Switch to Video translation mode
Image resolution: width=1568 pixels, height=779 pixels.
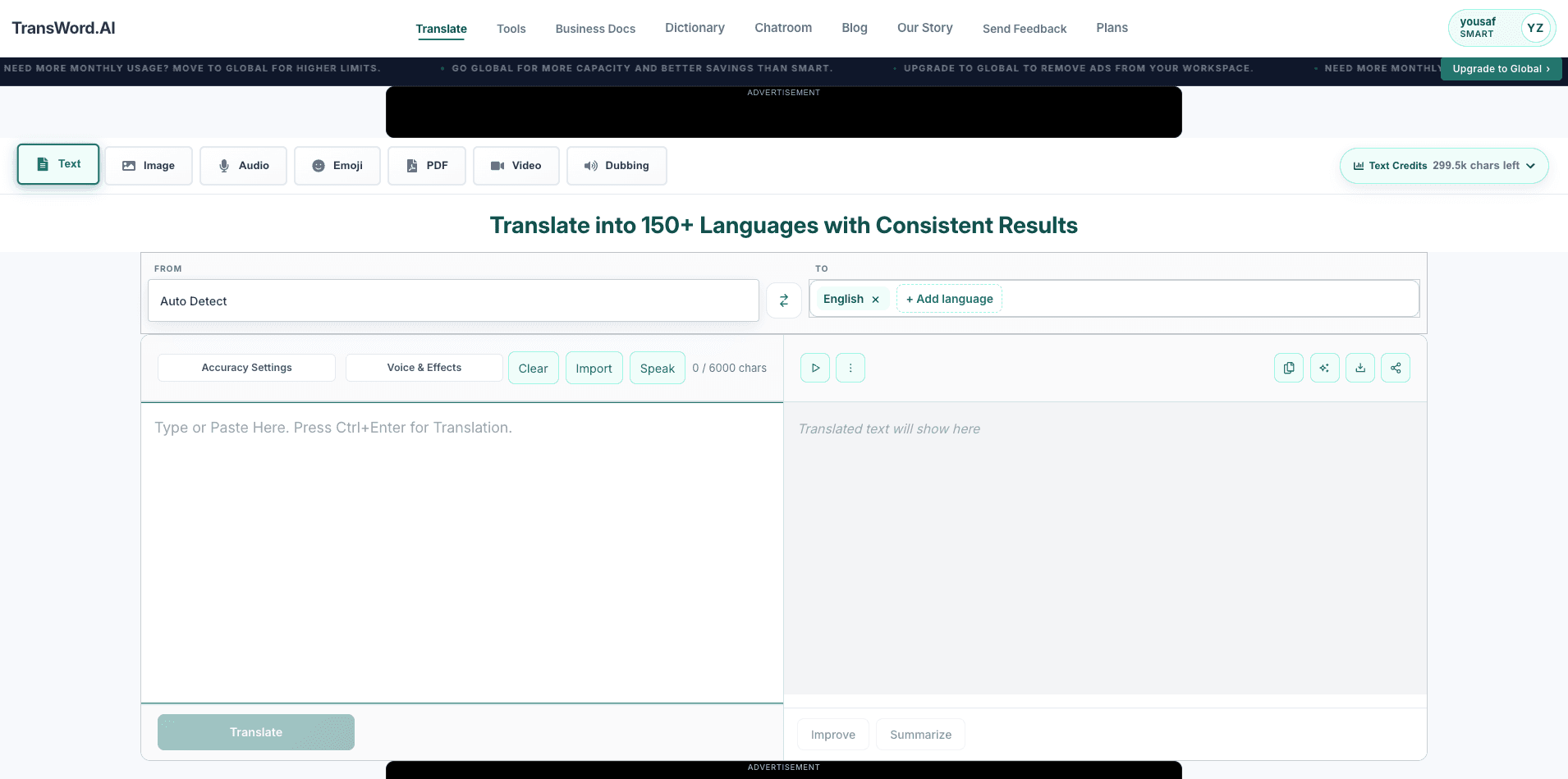point(516,166)
